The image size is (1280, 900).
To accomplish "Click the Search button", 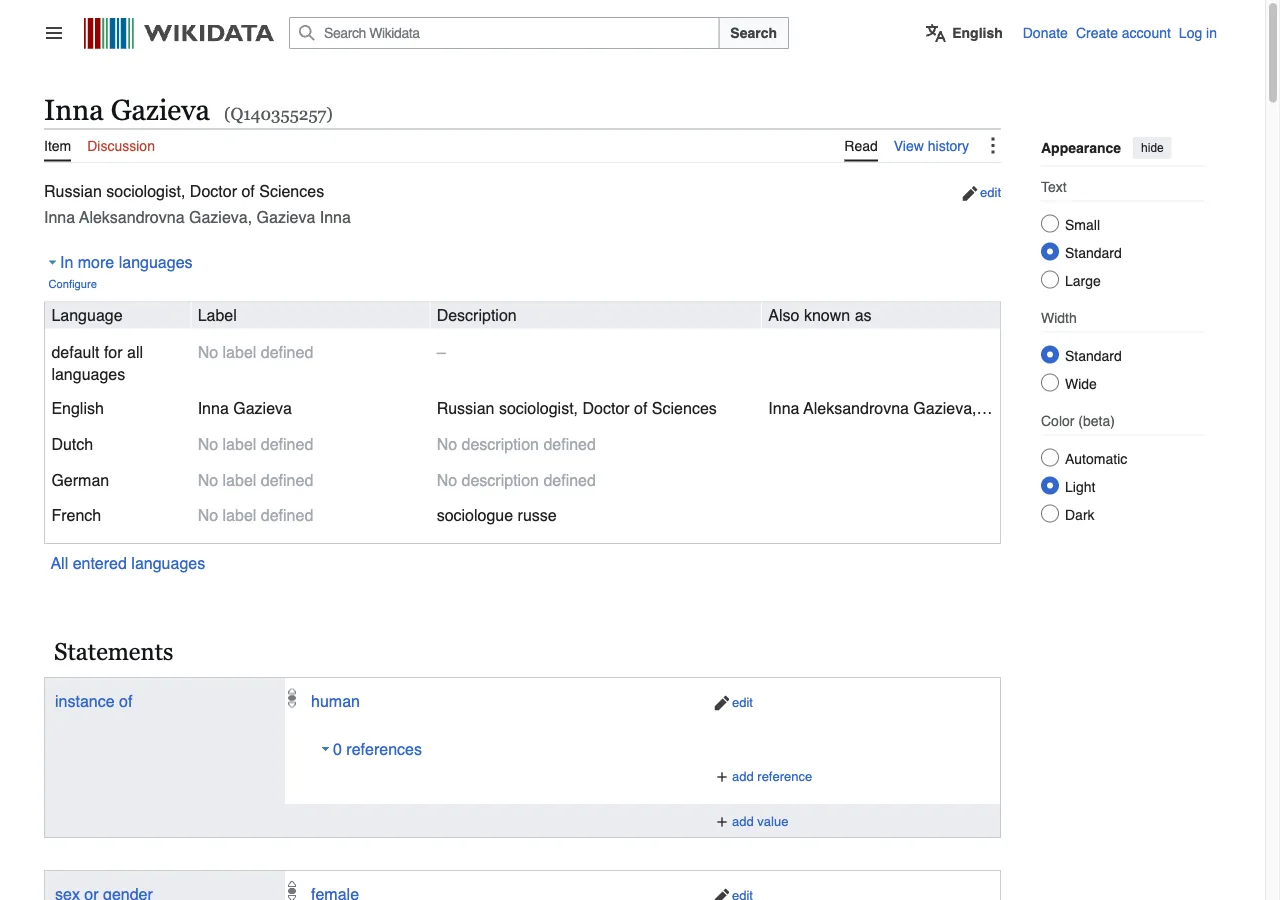I will (x=753, y=33).
